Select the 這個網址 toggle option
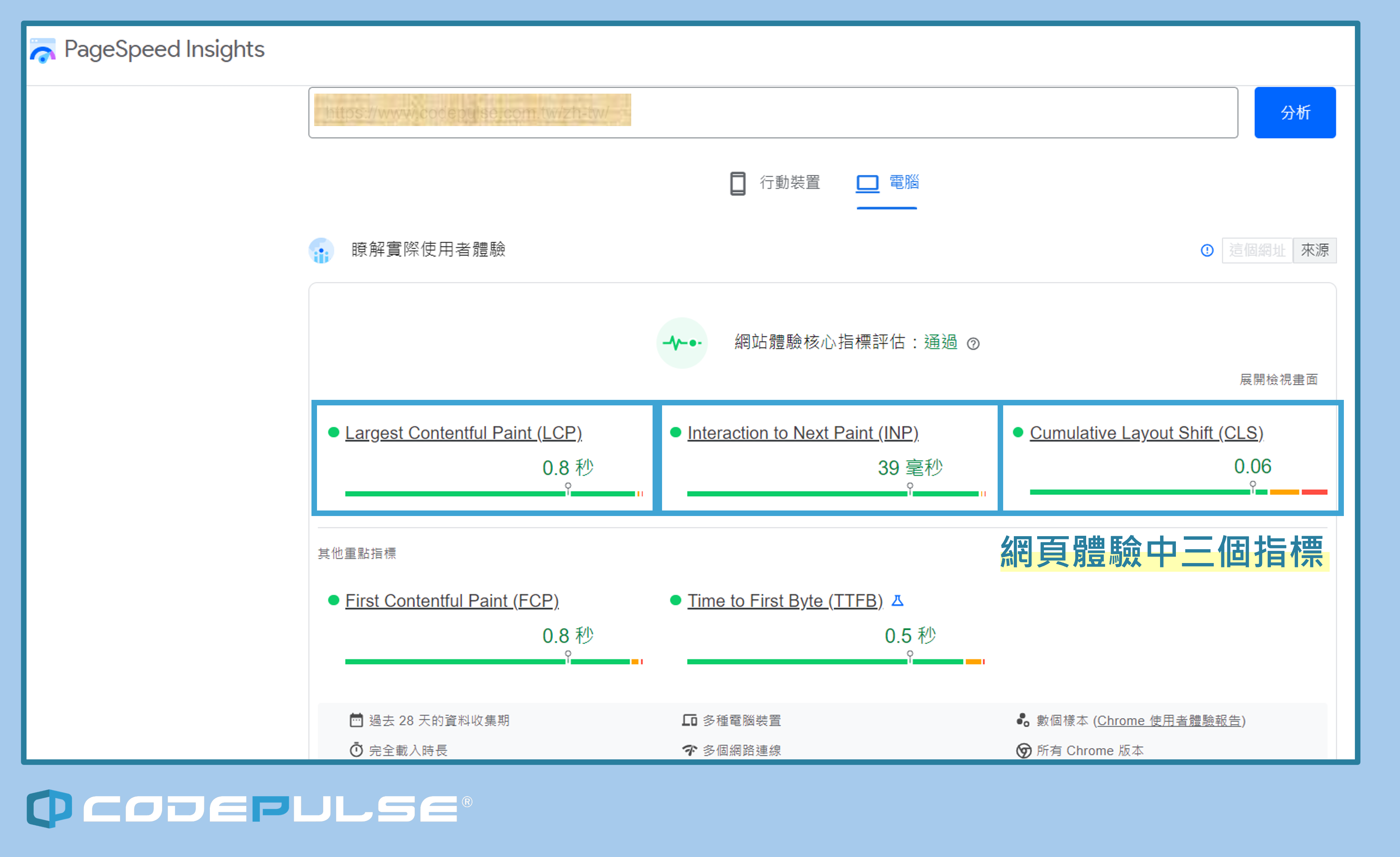Image resolution: width=1400 pixels, height=857 pixels. [1257, 251]
